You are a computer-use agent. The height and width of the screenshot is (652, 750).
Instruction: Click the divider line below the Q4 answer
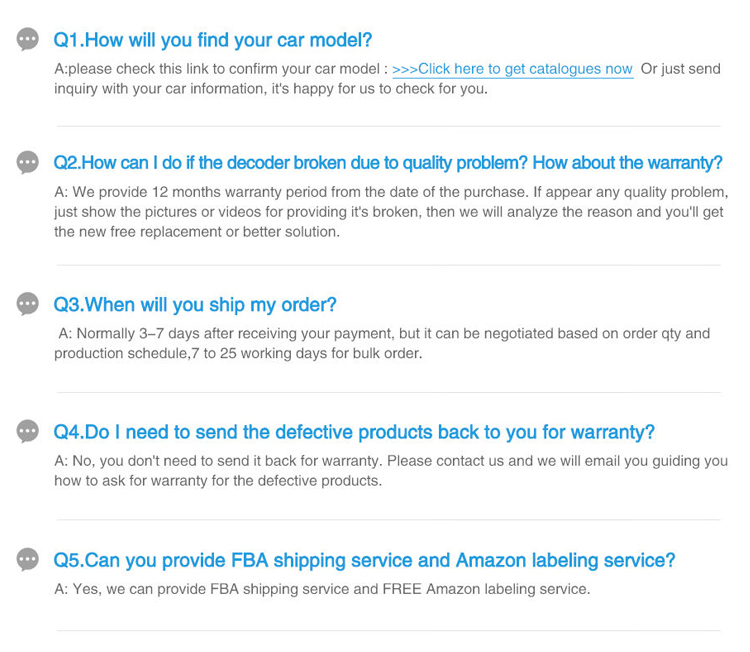[388, 519]
